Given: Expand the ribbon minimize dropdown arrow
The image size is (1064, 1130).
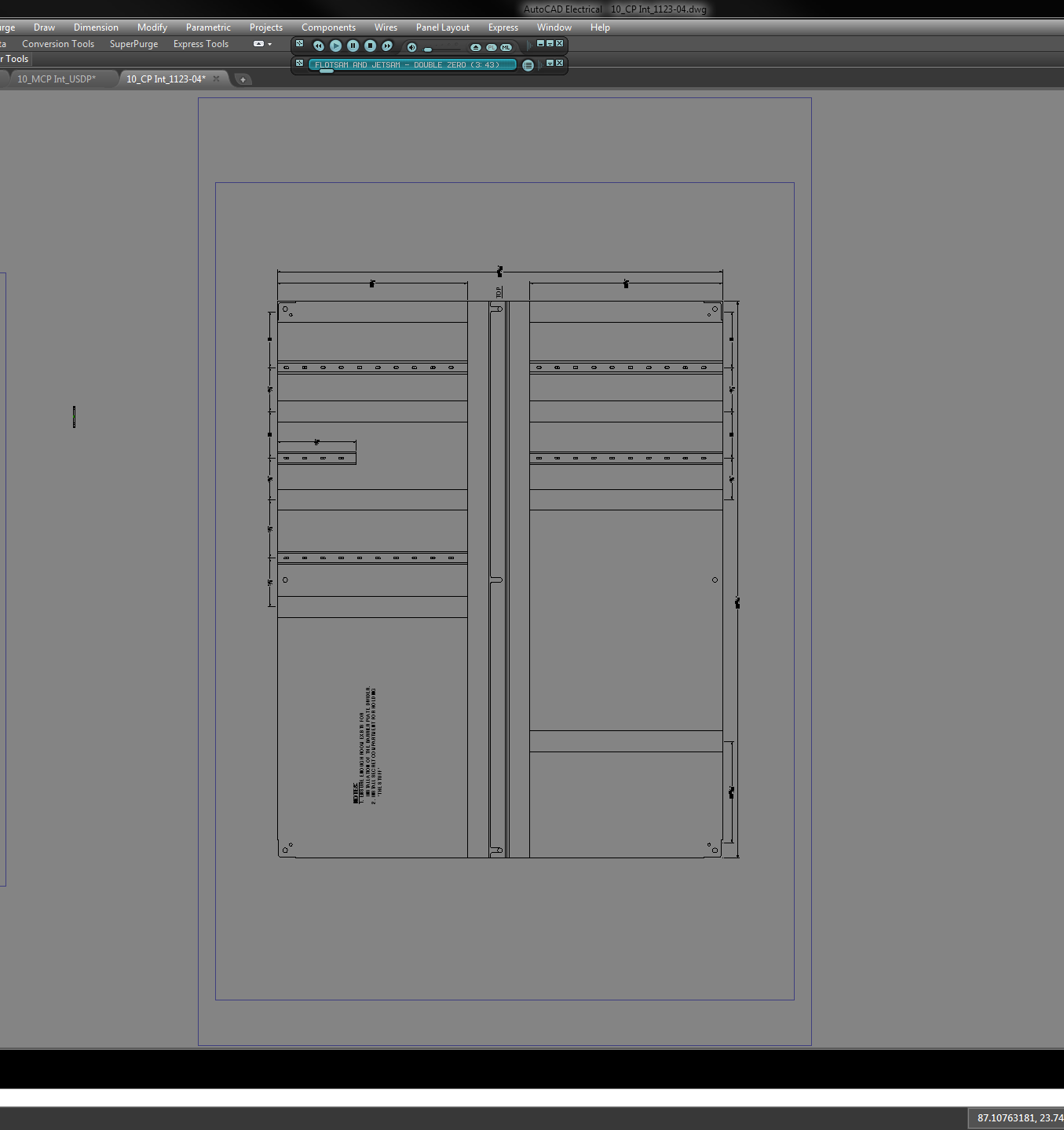Looking at the screenshot, I should 269,44.
